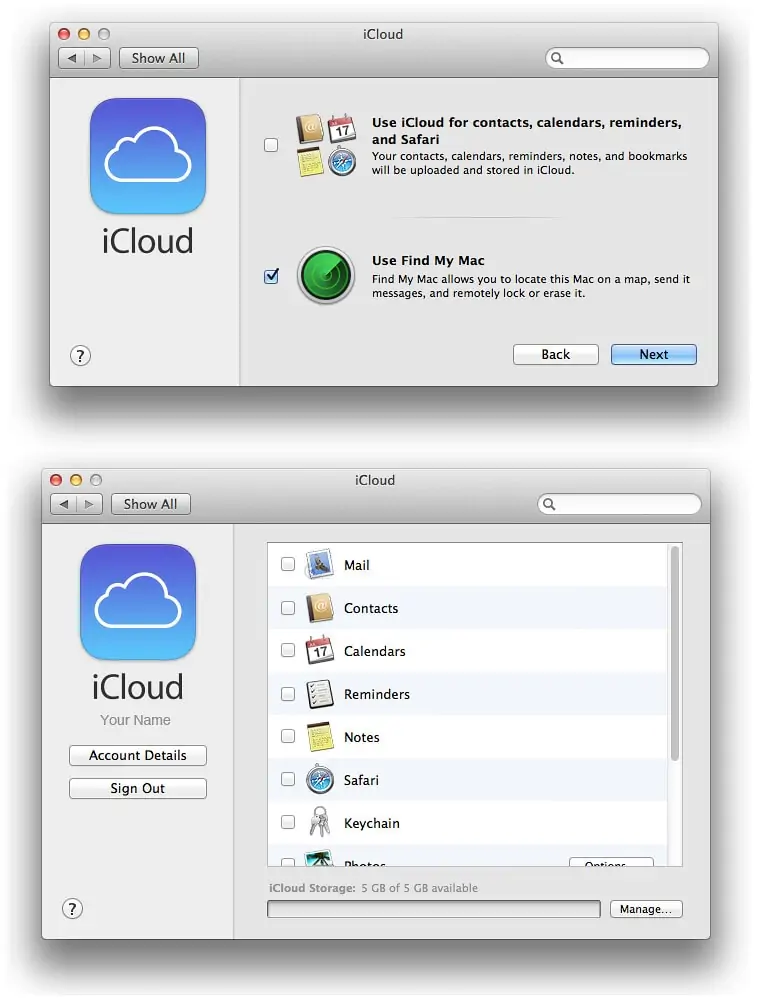The image size is (760, 1000).
Task: Focus the search field in the bottom window
Action: pos(619,504)
